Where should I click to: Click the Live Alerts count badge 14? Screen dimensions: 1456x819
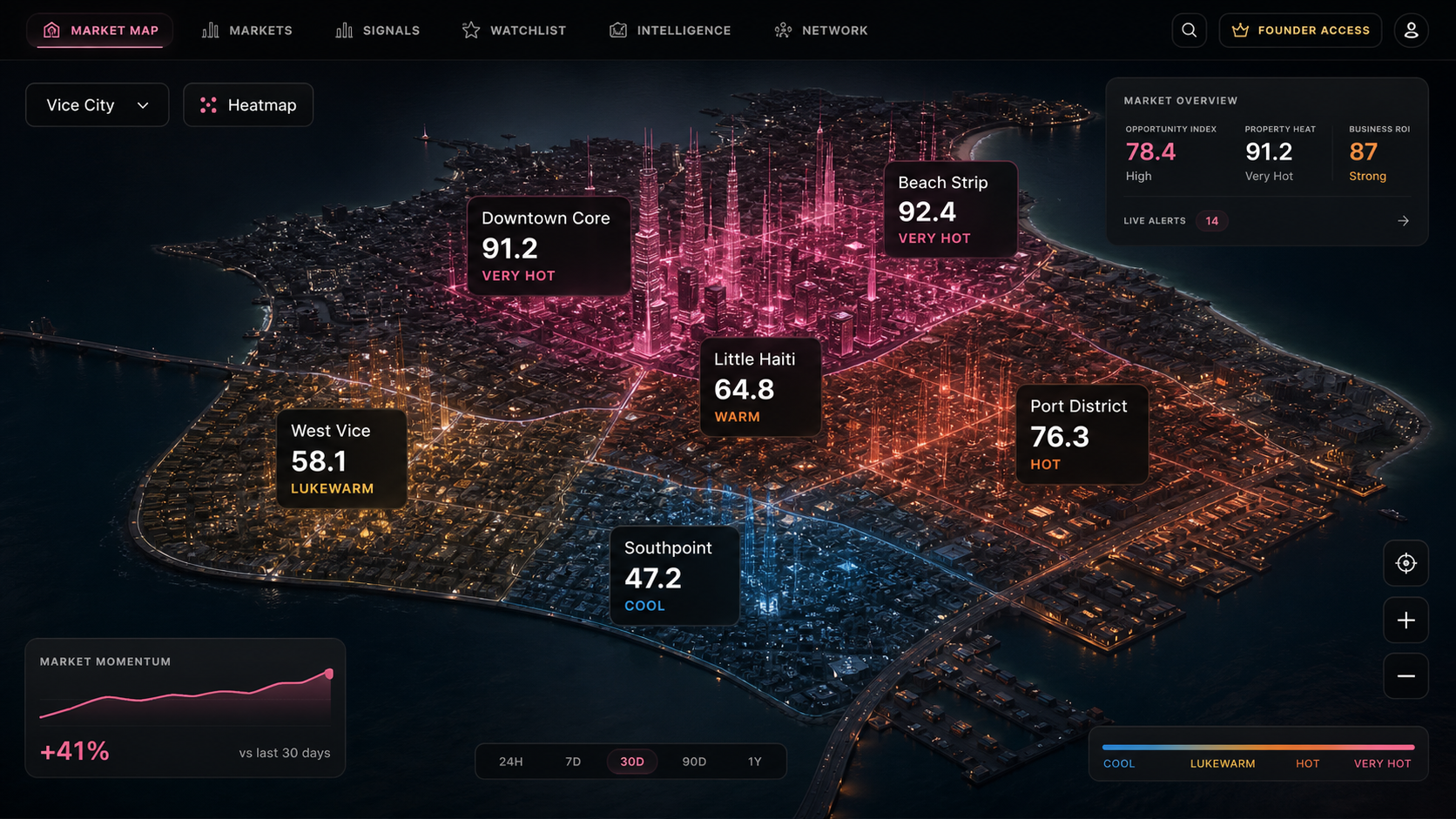1211,221
